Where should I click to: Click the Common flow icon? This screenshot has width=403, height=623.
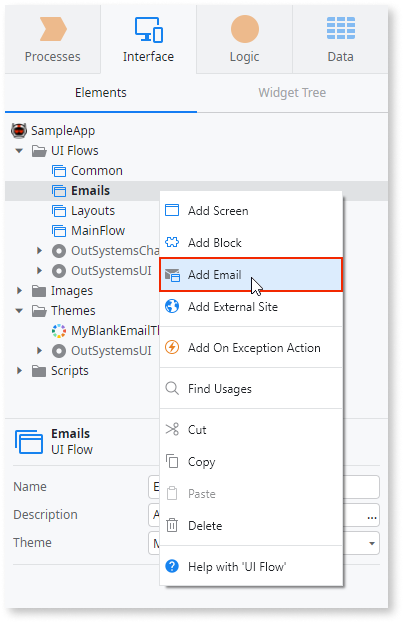click(x=59, y=171)
